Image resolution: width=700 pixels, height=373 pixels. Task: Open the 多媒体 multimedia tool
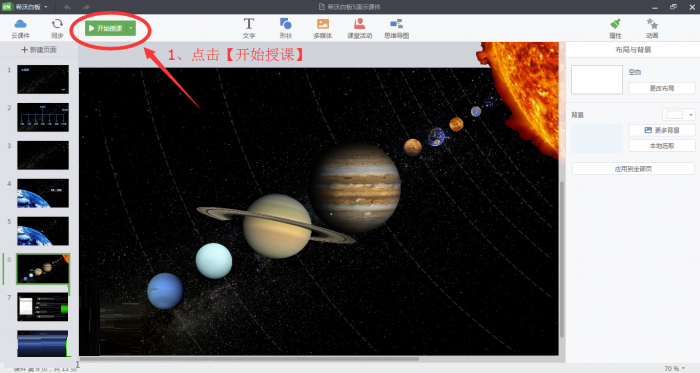pyautogui.click(x=323, y=28)
